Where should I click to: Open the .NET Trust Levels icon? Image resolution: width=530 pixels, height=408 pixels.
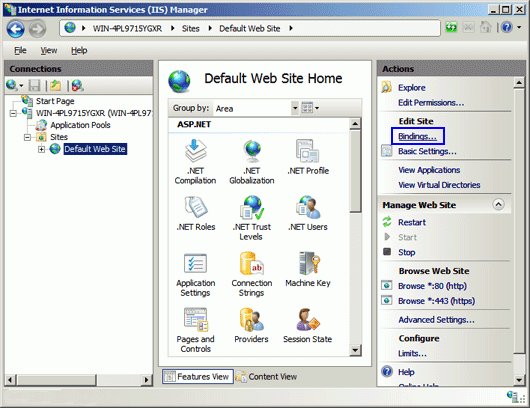252,218
